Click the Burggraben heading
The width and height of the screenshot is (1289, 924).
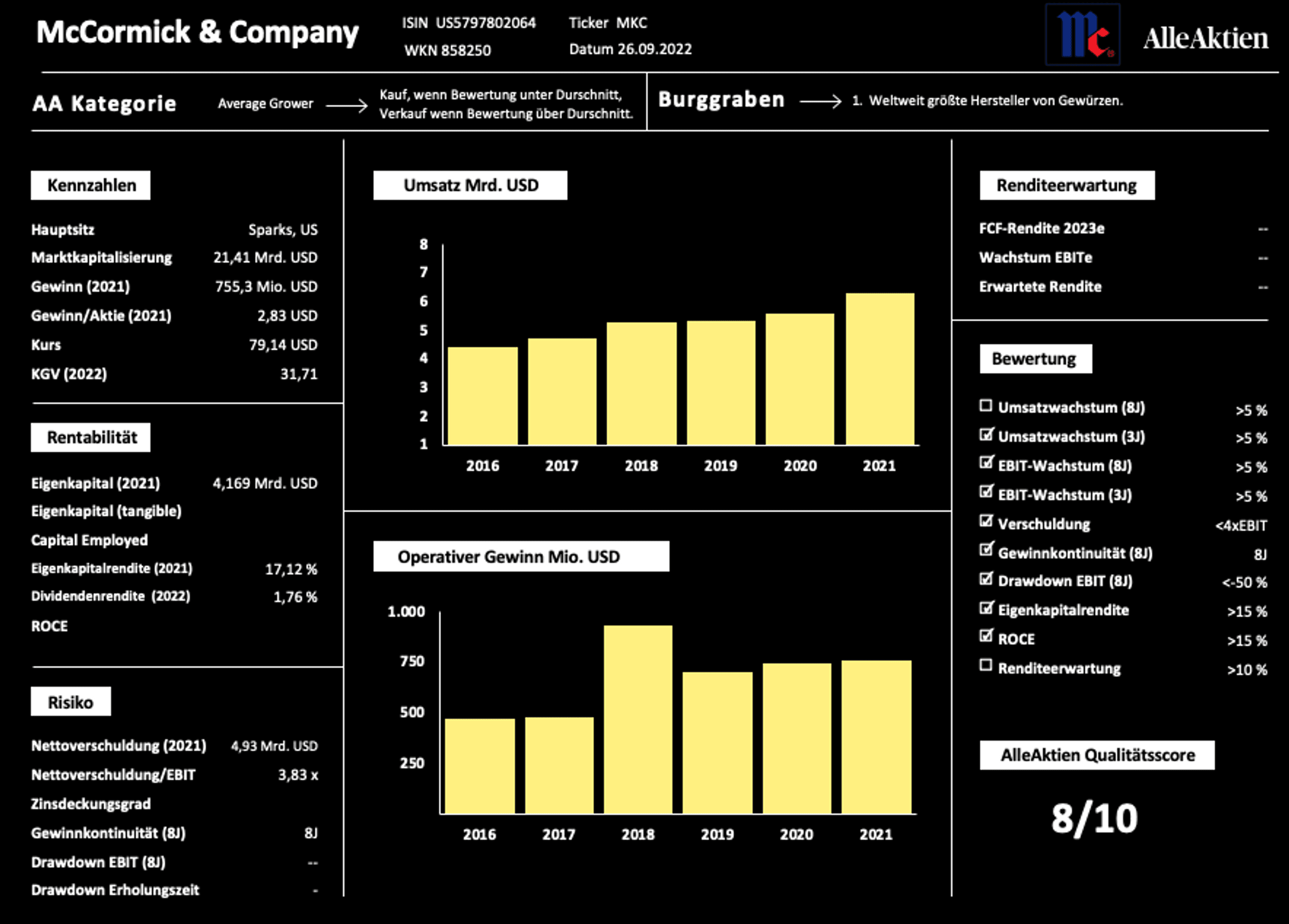(721, 99)
